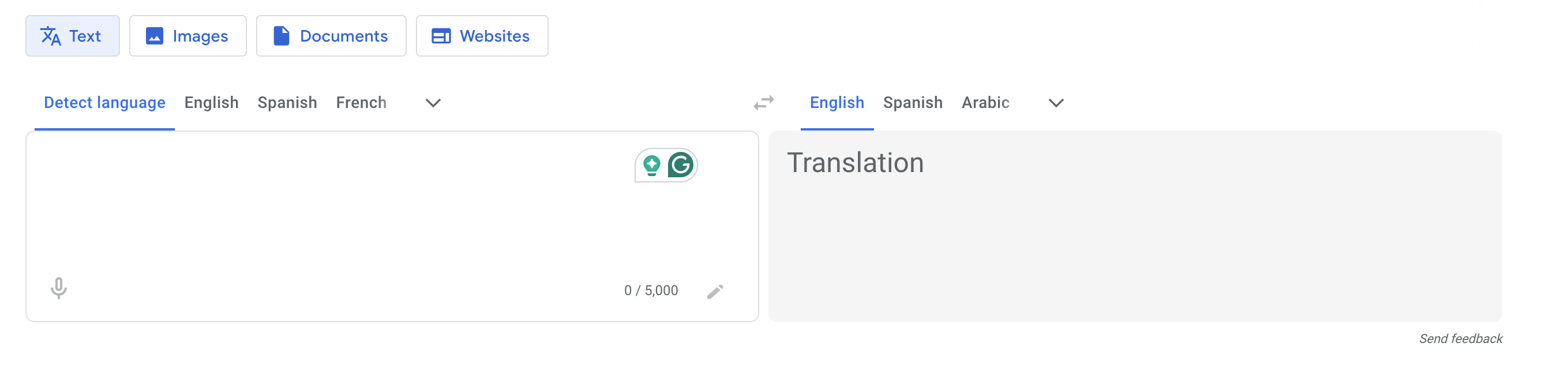Screen dimensions: 1568x380
Task: Click the browser icon in Websites button
Action: (x=441, y=36)
